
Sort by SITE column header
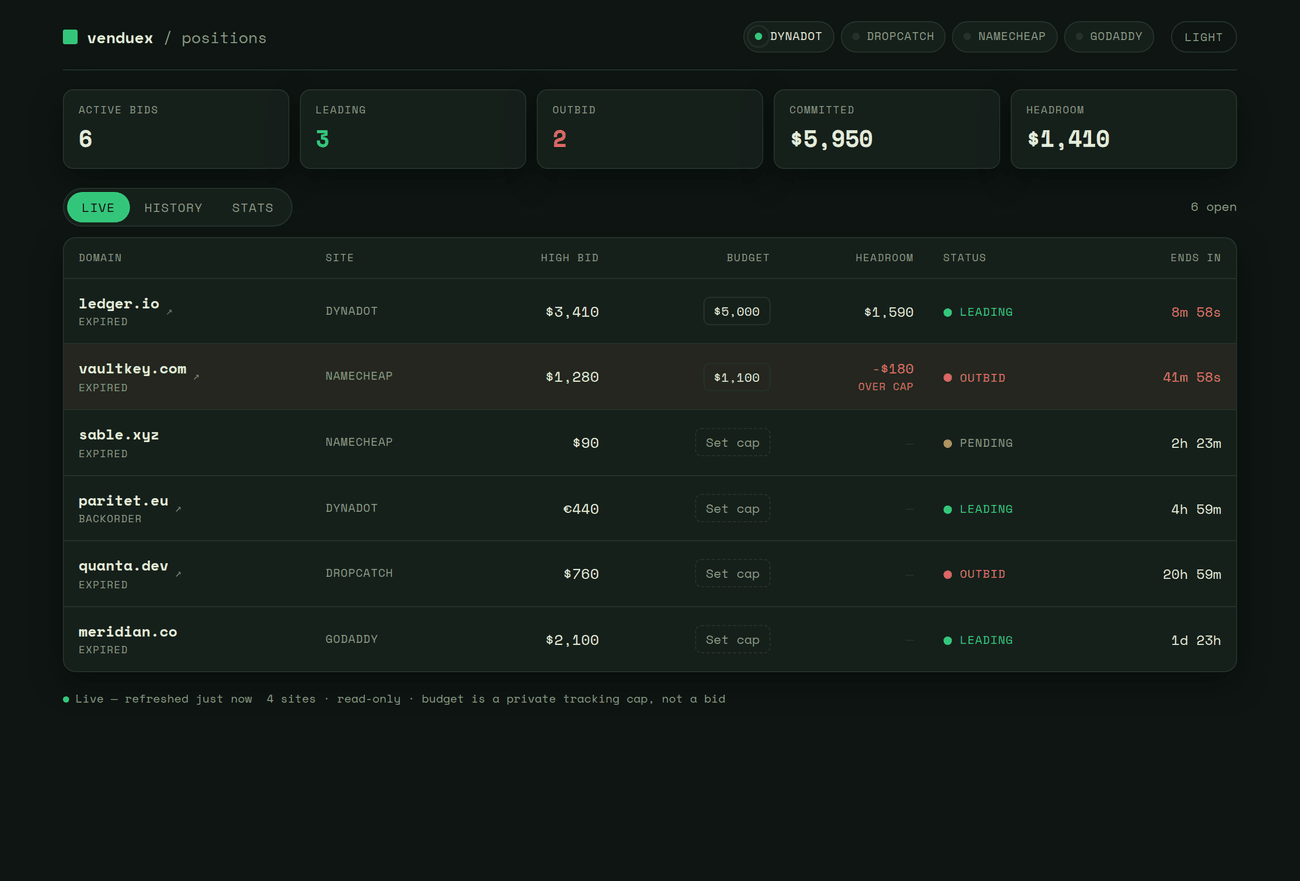pos(340,258)
